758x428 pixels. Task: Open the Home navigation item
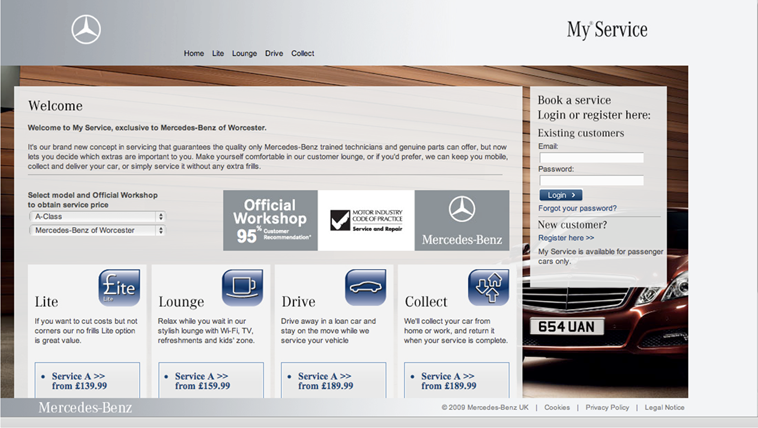pos(194,53)
